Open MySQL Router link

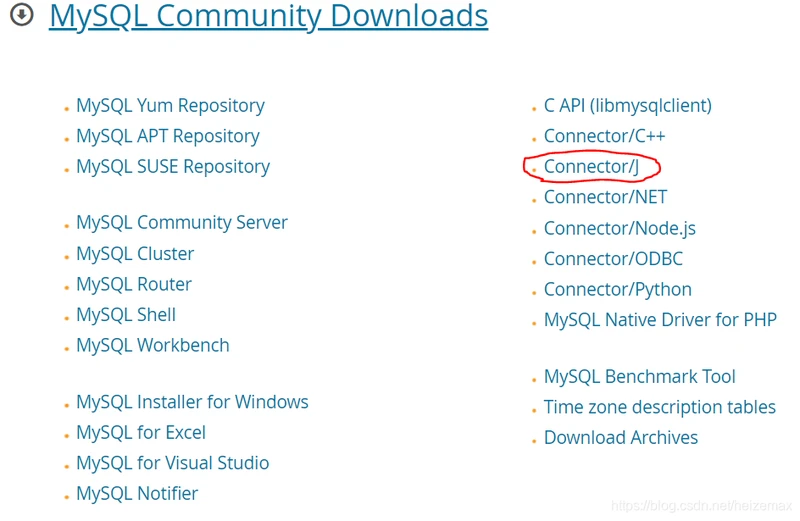[x=134, y=284]
